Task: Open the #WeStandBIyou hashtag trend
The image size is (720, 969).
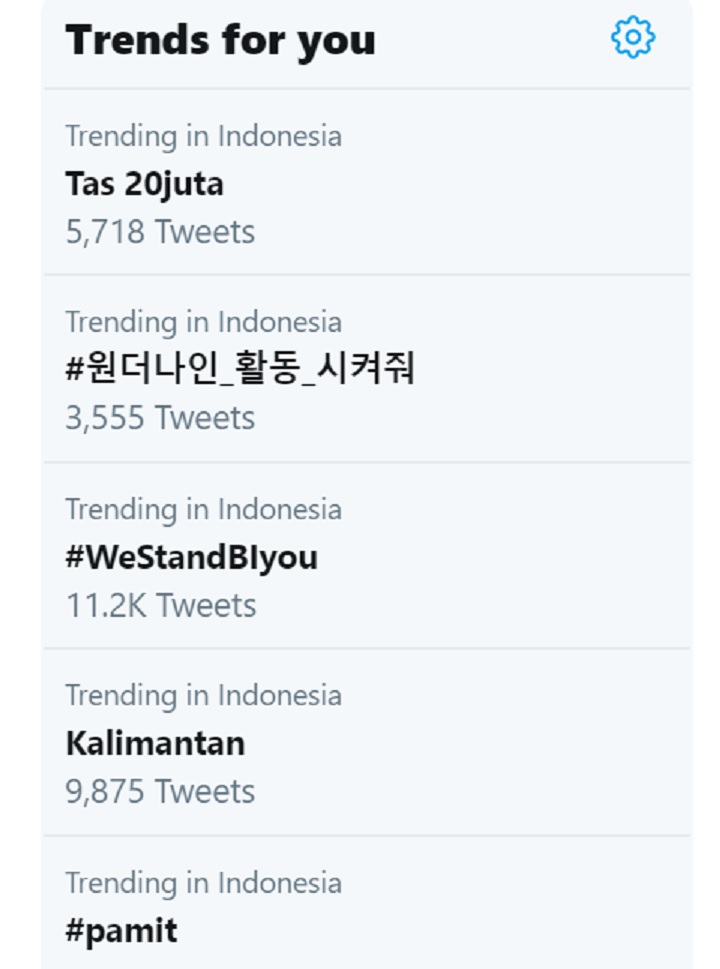Action: pyautogui.click(x=192, y=557)
